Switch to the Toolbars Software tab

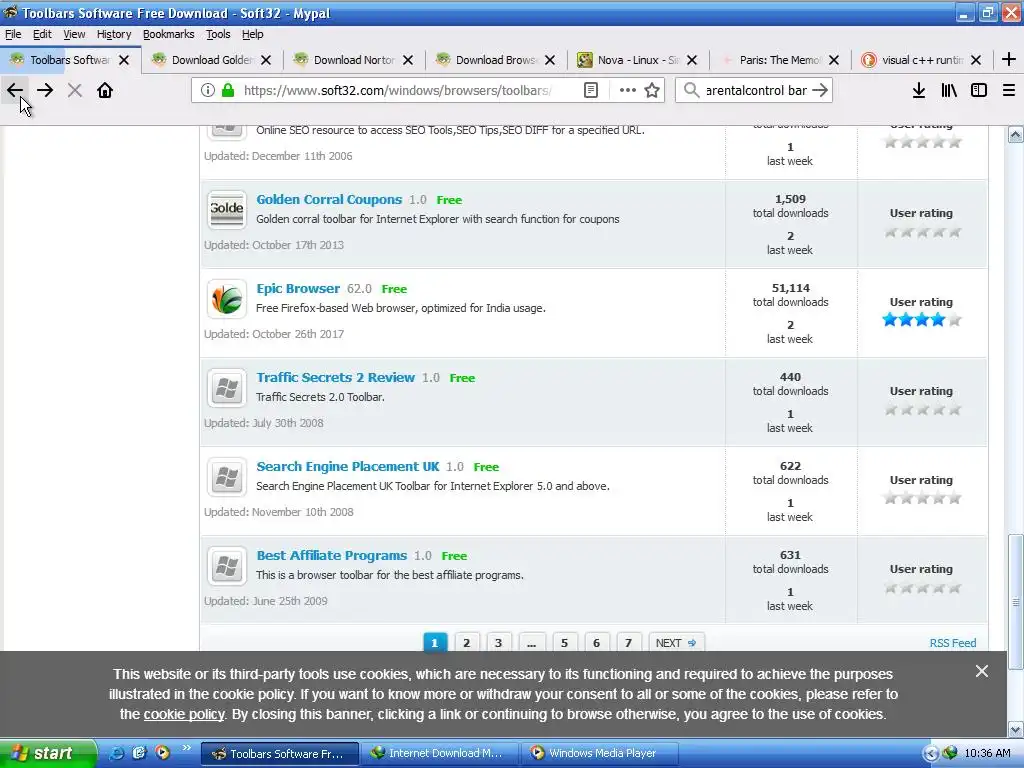[x=71, y=60]
